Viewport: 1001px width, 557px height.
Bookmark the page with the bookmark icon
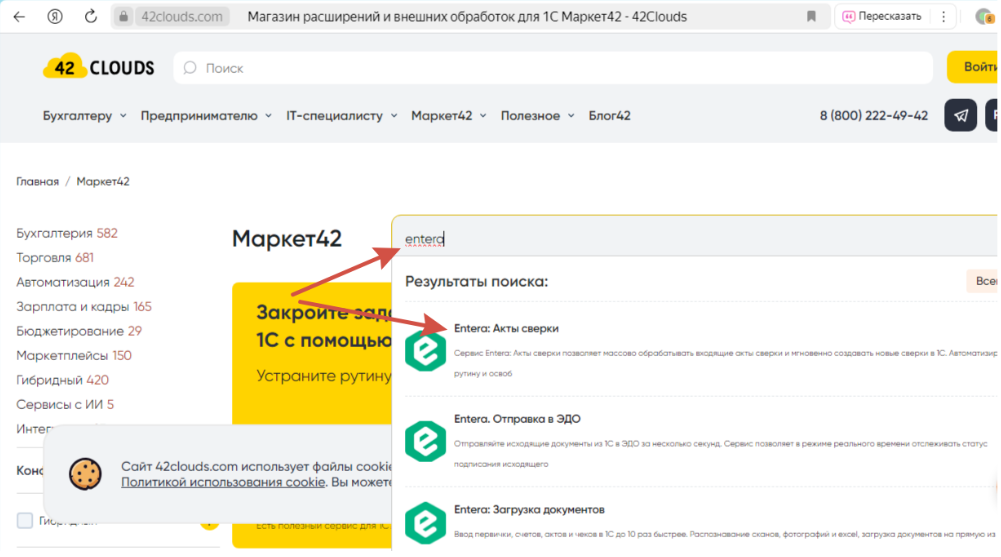pos(811,17)
